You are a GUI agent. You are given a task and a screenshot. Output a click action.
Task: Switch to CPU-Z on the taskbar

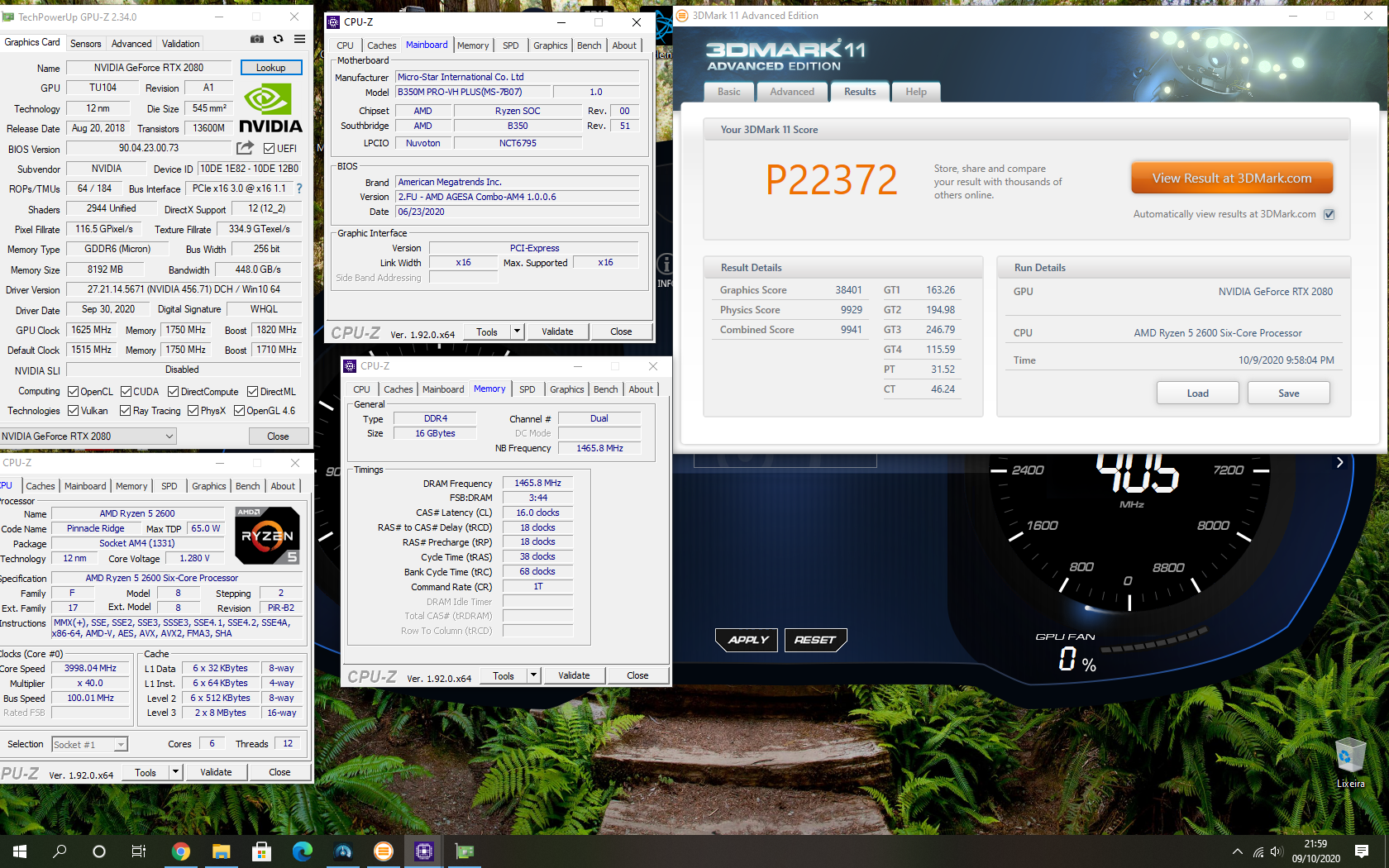click(423, 851)
